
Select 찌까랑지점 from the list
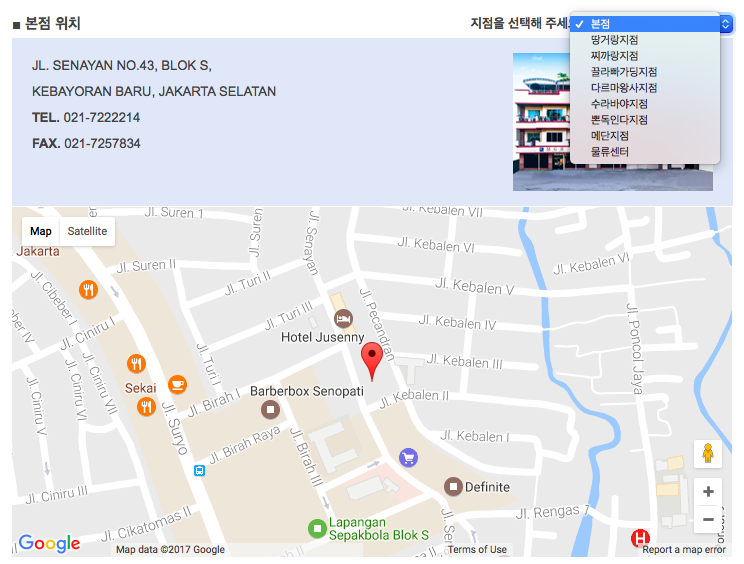tap(645, 56)
